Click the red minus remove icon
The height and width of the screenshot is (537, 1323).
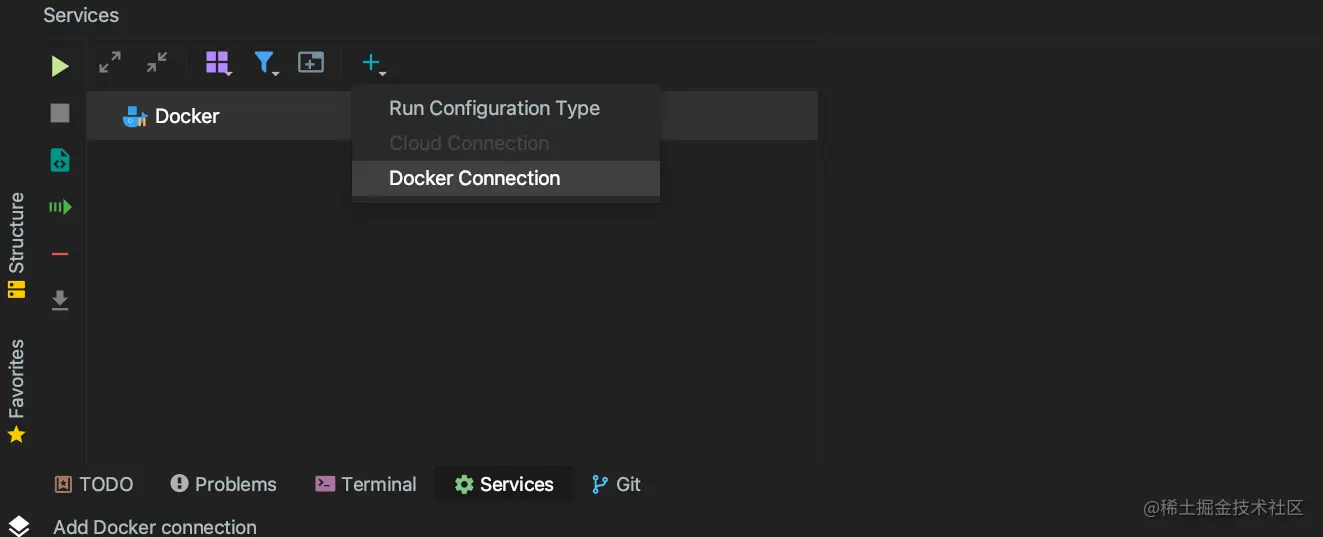pyautogui.click(x=60, y=254)
